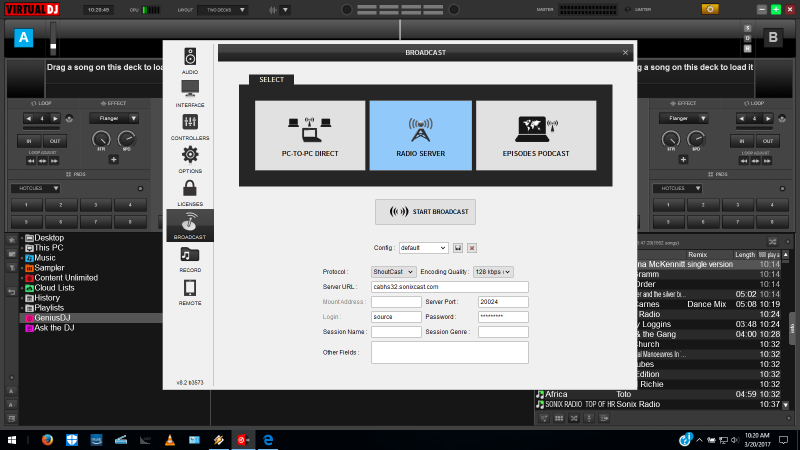Viewport: 800px width, 450px height.
Task: Open the Layout Two Decks dropdown
Action: pyautogui.click(x=223, y=10)
